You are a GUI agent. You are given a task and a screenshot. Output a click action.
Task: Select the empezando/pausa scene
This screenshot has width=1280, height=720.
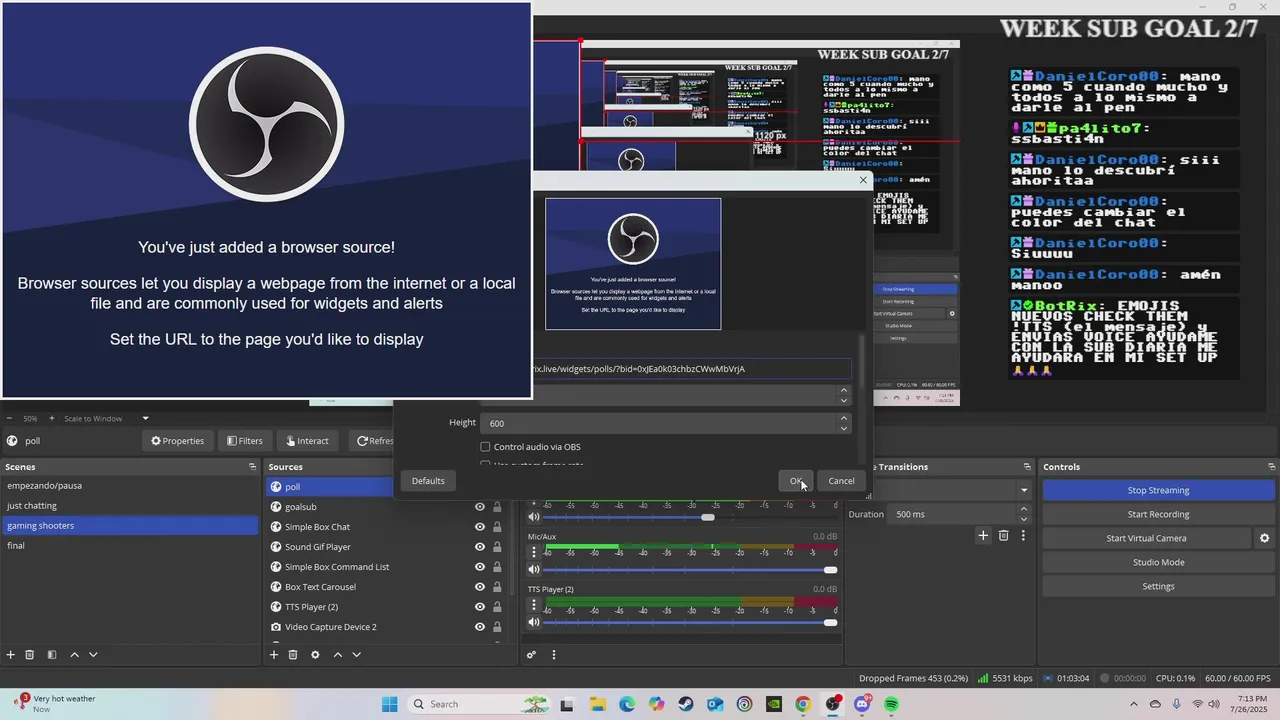[x=130, y=486]
